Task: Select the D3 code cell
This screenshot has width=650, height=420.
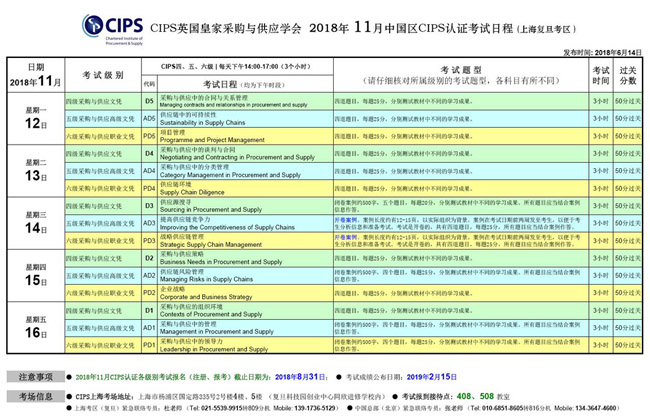Action: pos(149,206)
